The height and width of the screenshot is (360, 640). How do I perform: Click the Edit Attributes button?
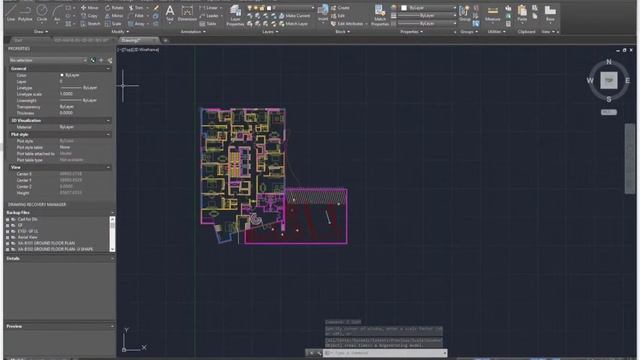pos(347,24)
